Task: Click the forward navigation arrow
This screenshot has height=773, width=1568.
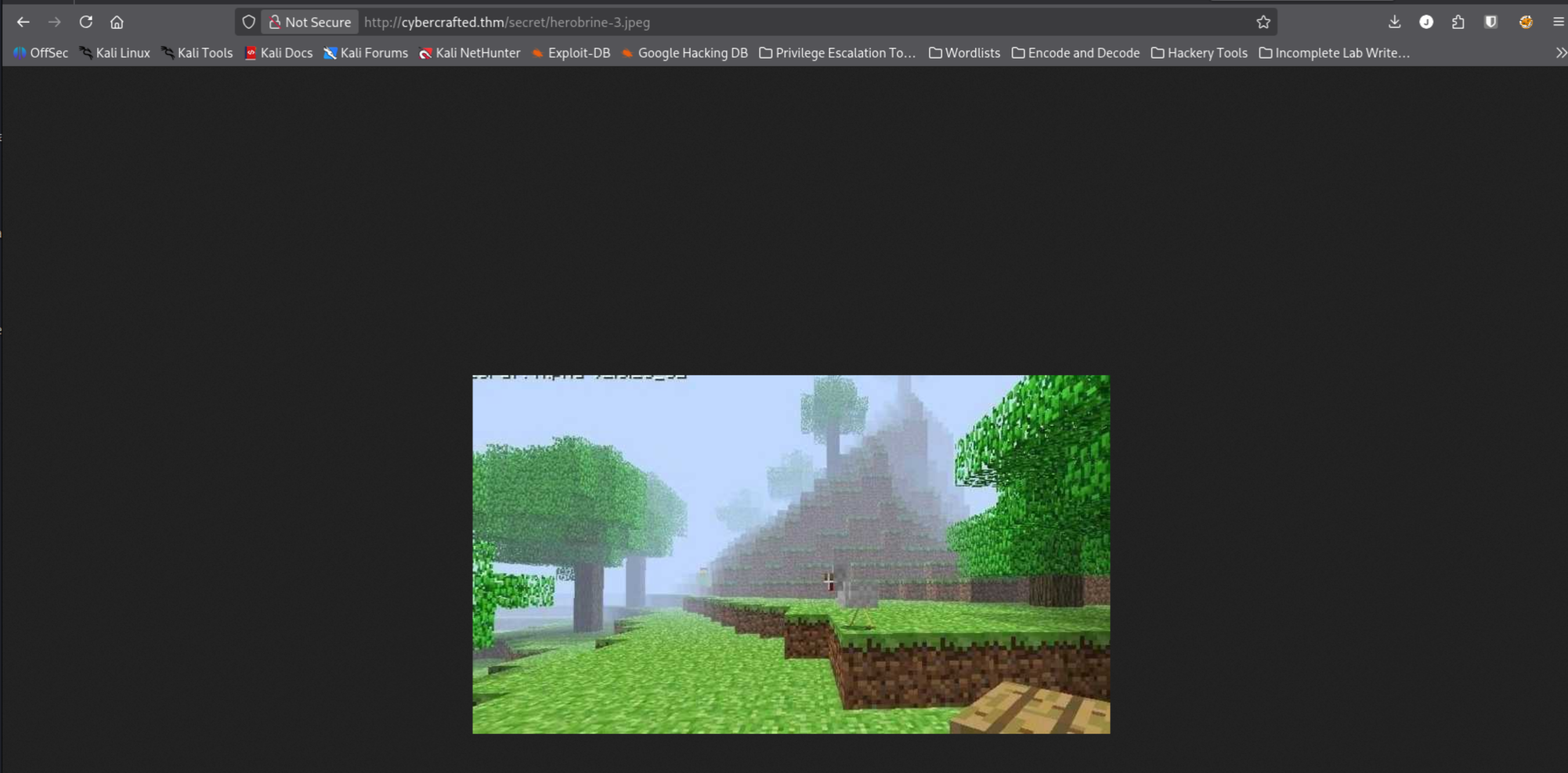Action: [55, 22]
